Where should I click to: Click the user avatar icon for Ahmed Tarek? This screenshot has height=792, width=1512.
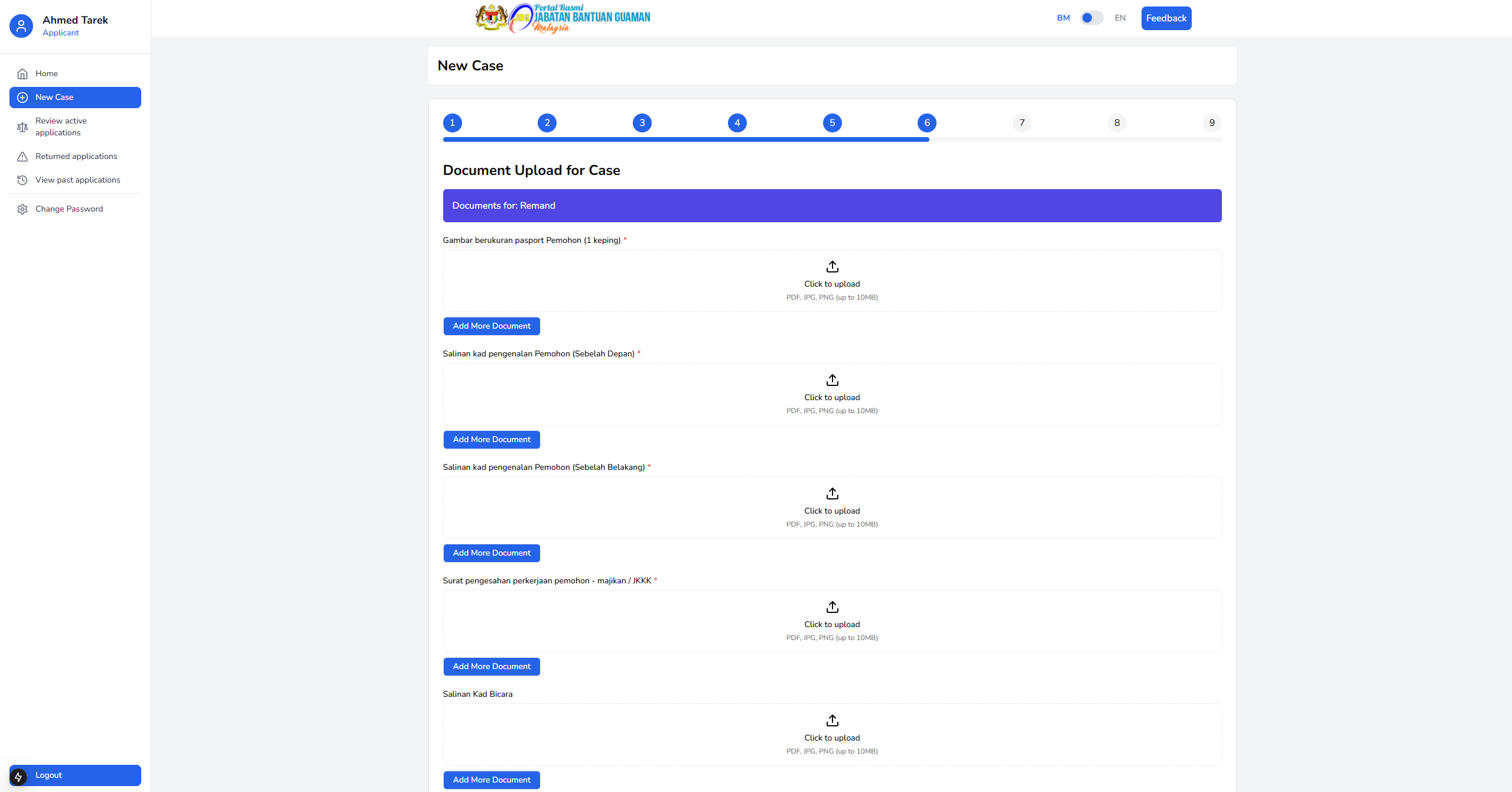[x=21, y=26]
